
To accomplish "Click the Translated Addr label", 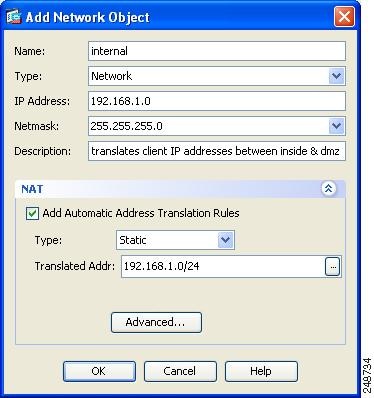I will tap(75, 266).
